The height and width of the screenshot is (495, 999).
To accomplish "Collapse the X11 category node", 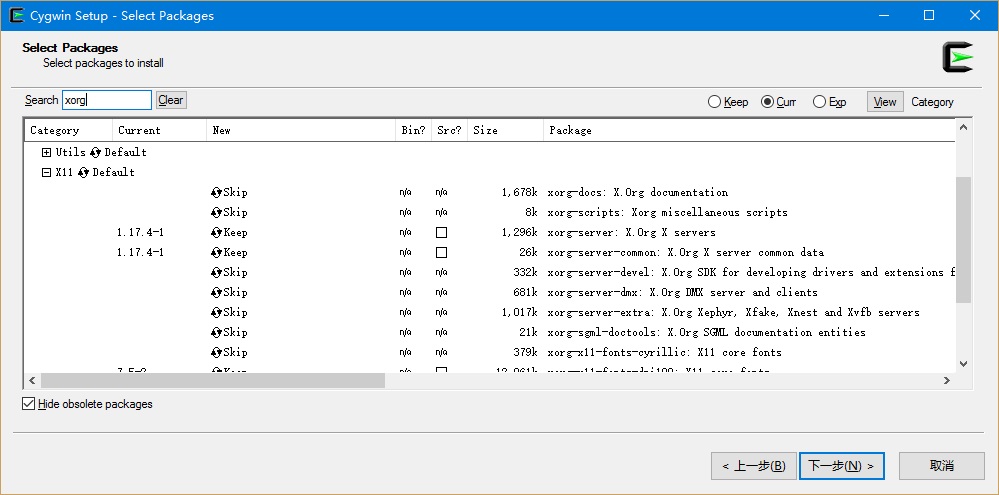I will coord(46,172).
